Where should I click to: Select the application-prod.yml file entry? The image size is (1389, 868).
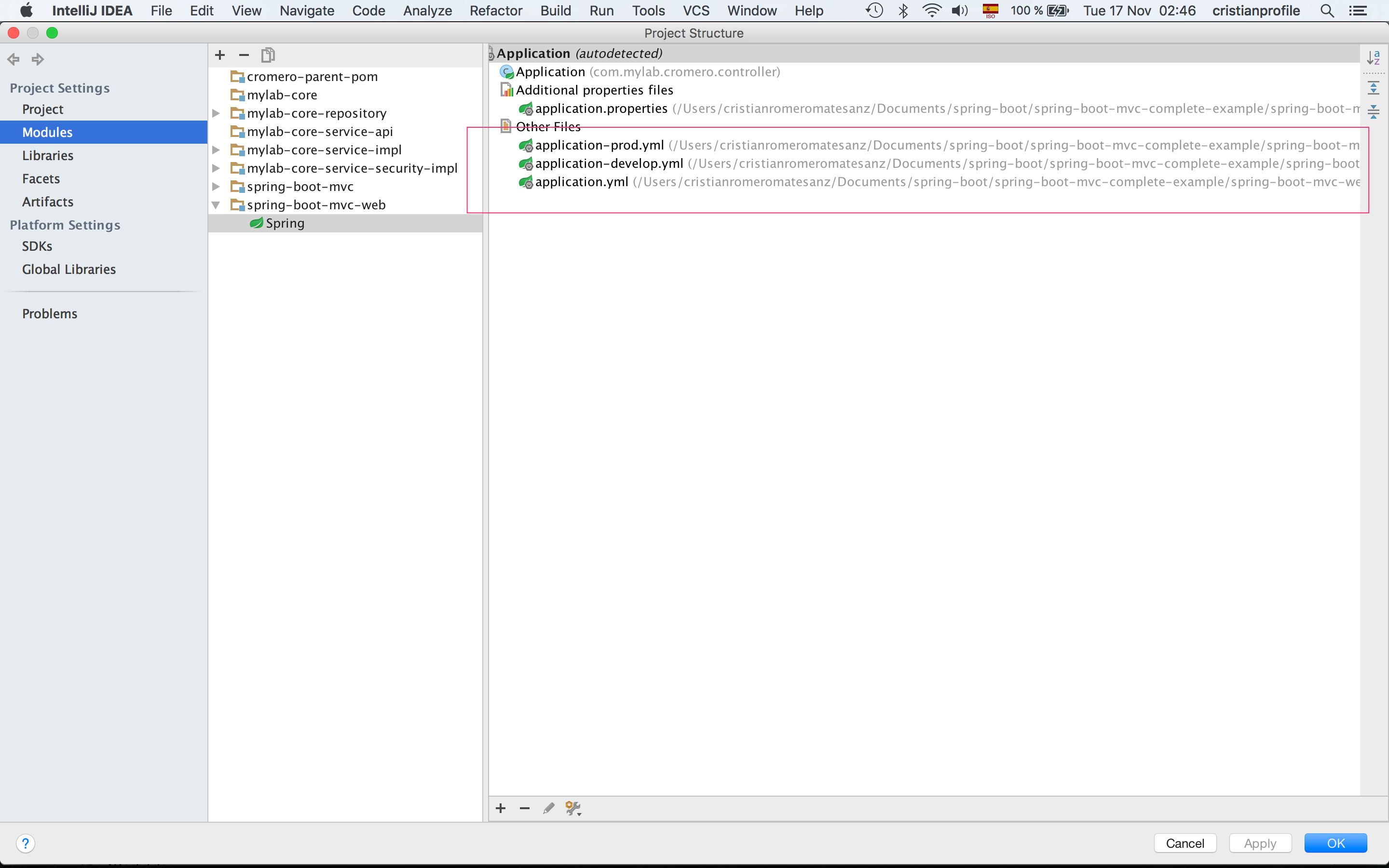point(939,145)
